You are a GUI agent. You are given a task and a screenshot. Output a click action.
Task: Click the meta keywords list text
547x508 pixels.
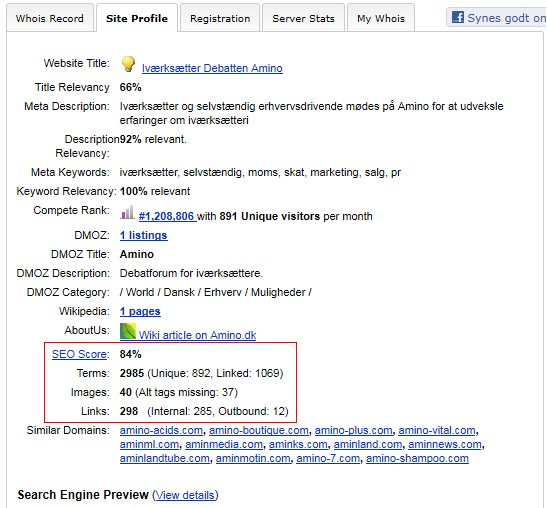tap(260, 172)
